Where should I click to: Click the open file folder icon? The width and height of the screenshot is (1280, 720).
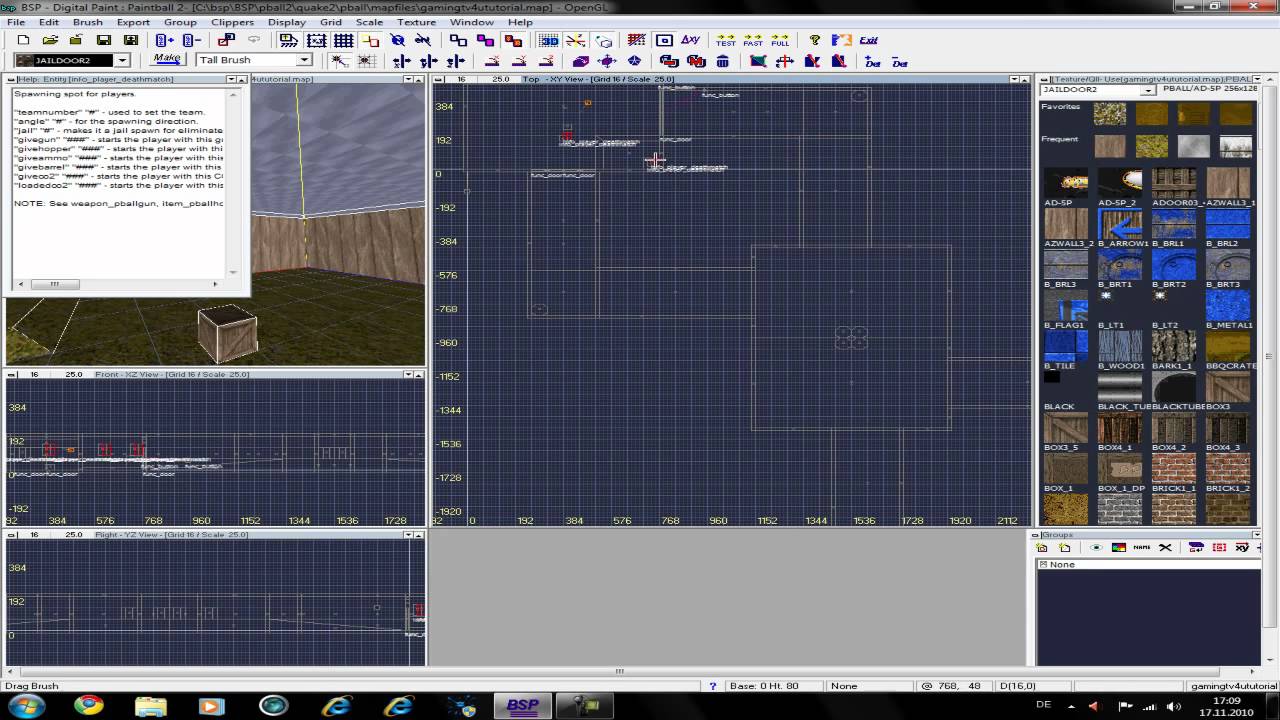click(49, 40)
